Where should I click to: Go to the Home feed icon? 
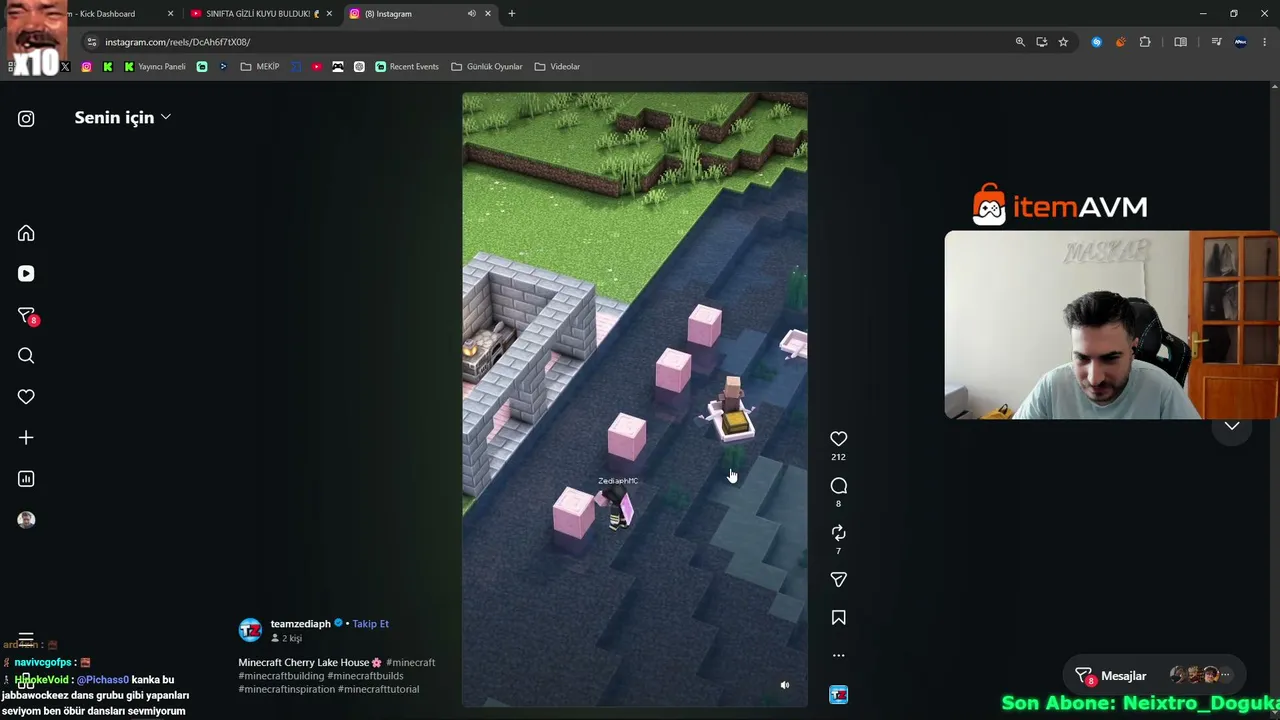[26, 233]
